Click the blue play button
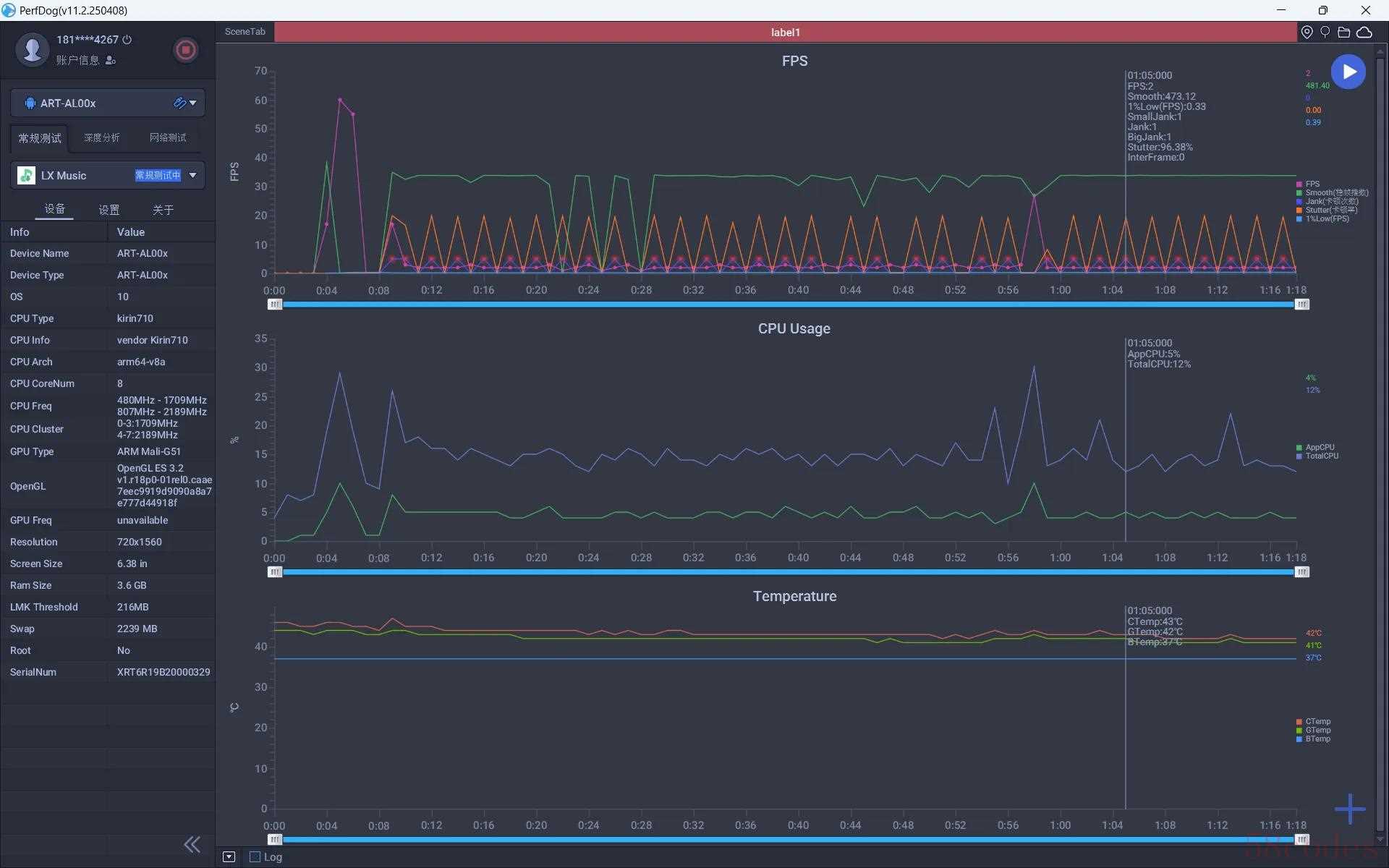 [x=1348, y=72]
